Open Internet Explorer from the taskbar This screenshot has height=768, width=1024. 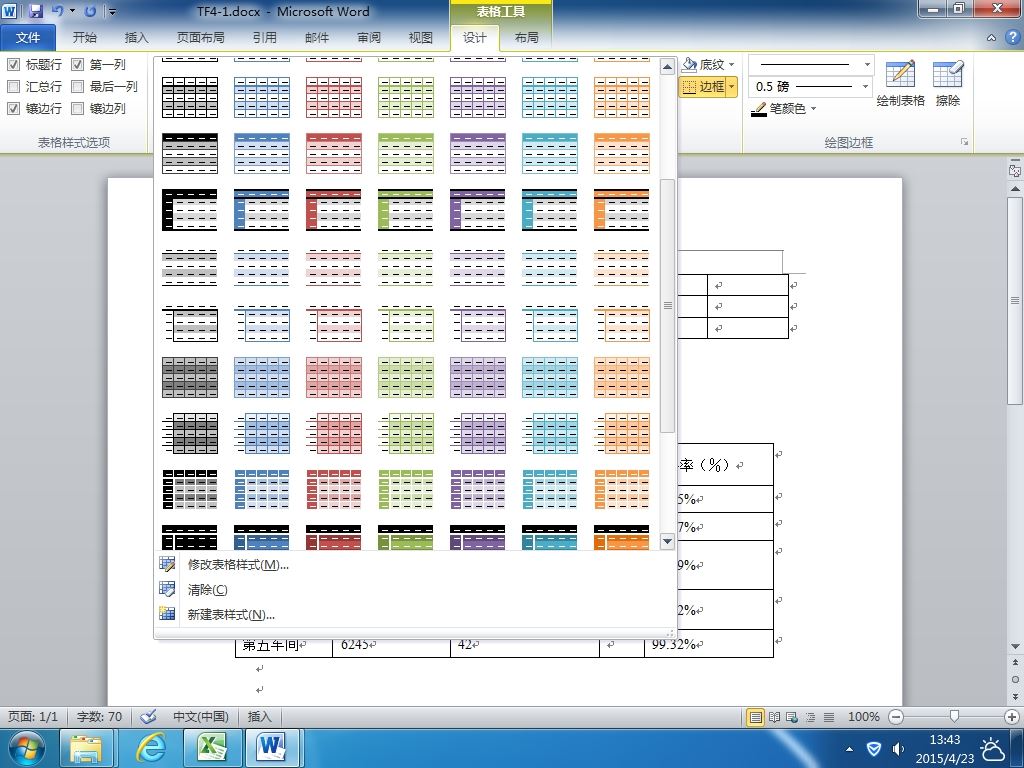click(150, 748)
